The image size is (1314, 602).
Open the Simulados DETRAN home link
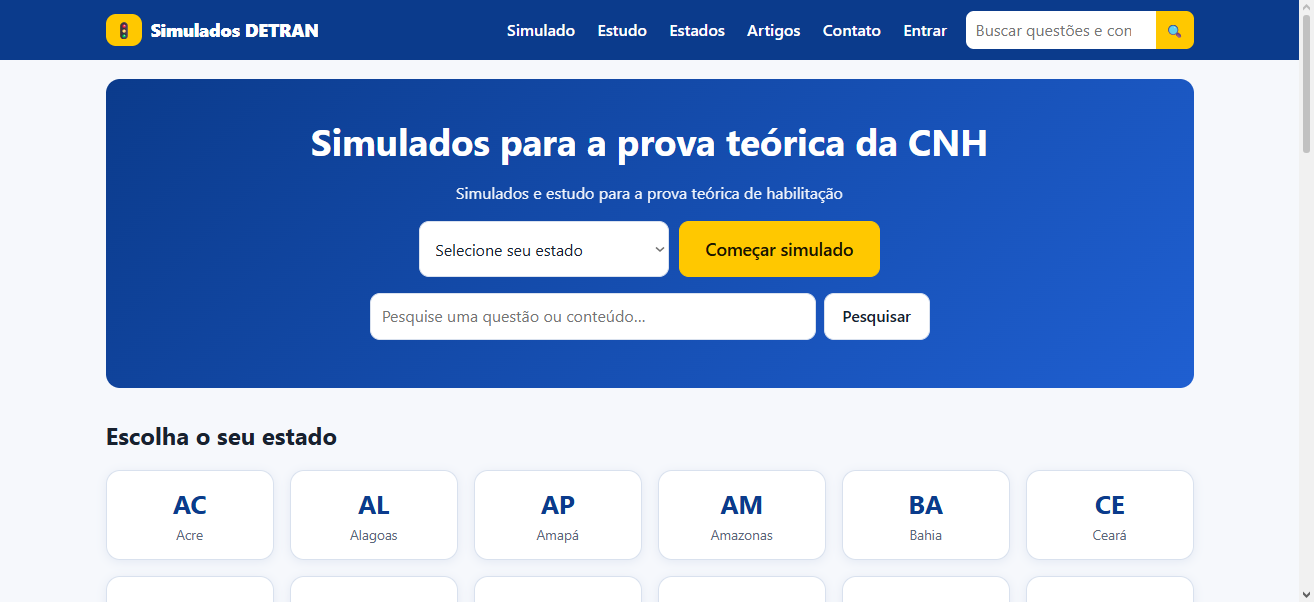click(212, 30)
